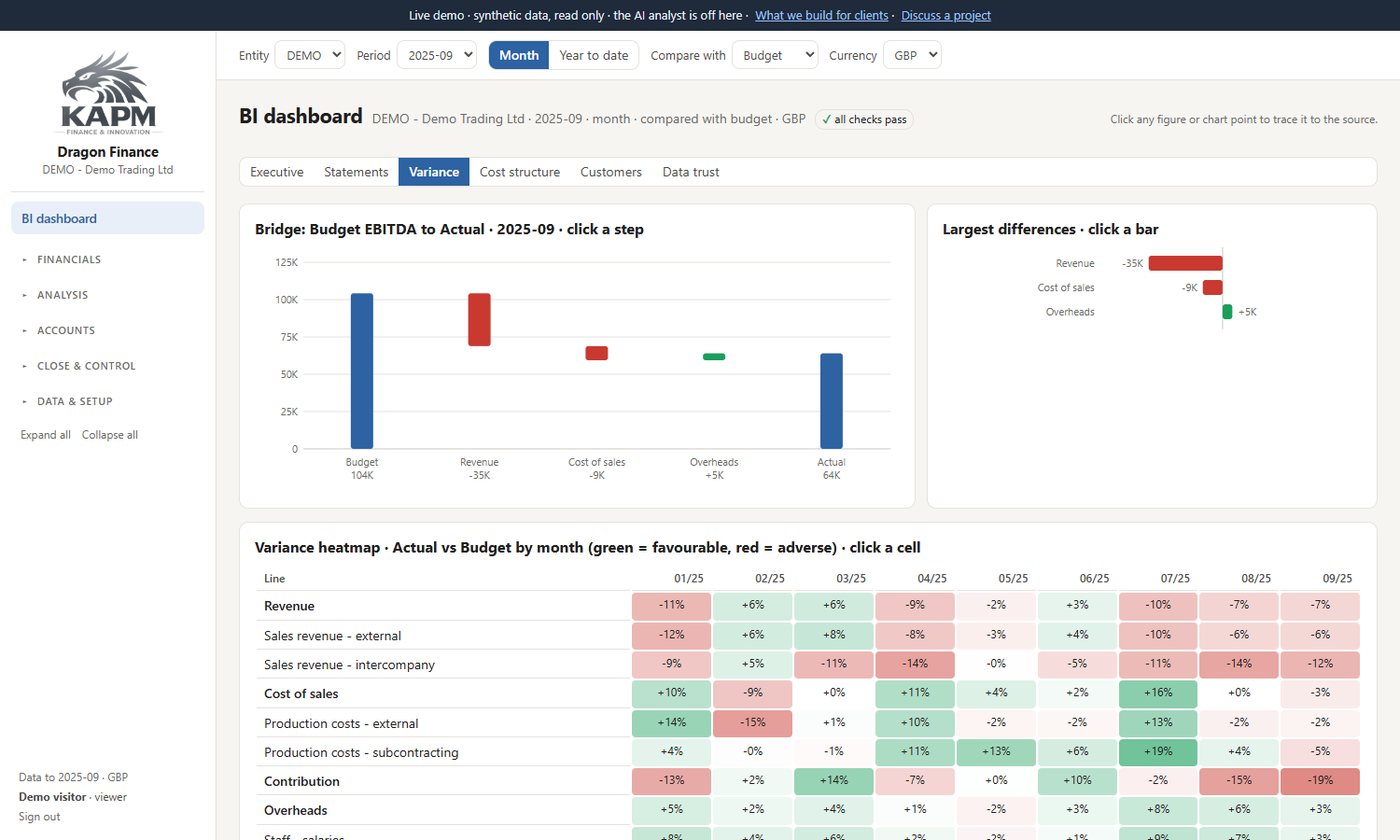Click the KAPM dragon logo

pos(108,93)
